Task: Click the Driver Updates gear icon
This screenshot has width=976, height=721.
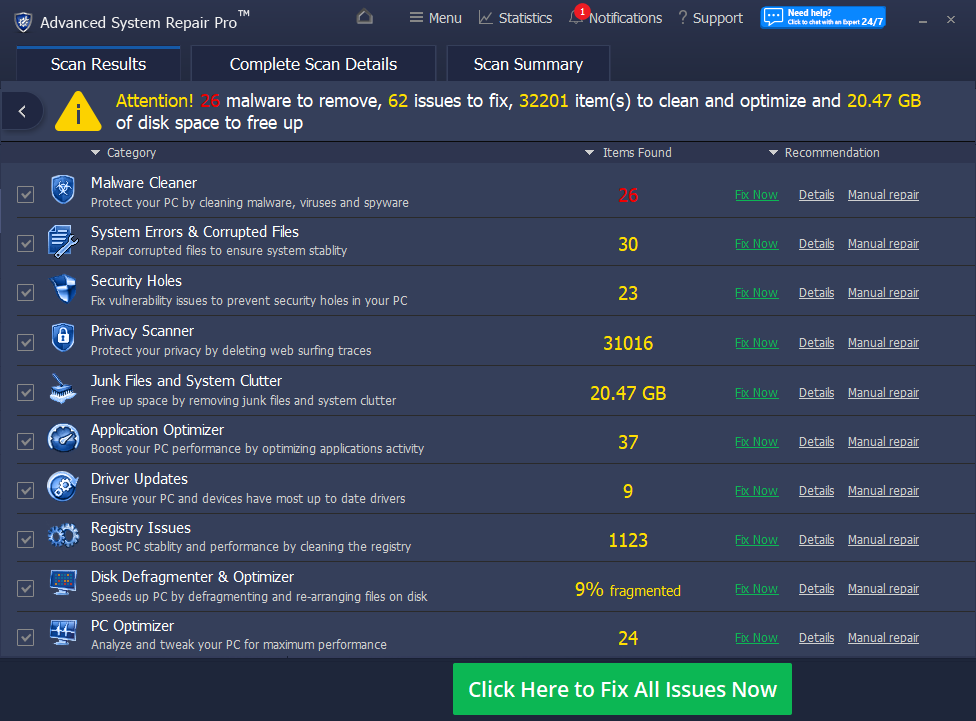Action: [x=63, y=487]
